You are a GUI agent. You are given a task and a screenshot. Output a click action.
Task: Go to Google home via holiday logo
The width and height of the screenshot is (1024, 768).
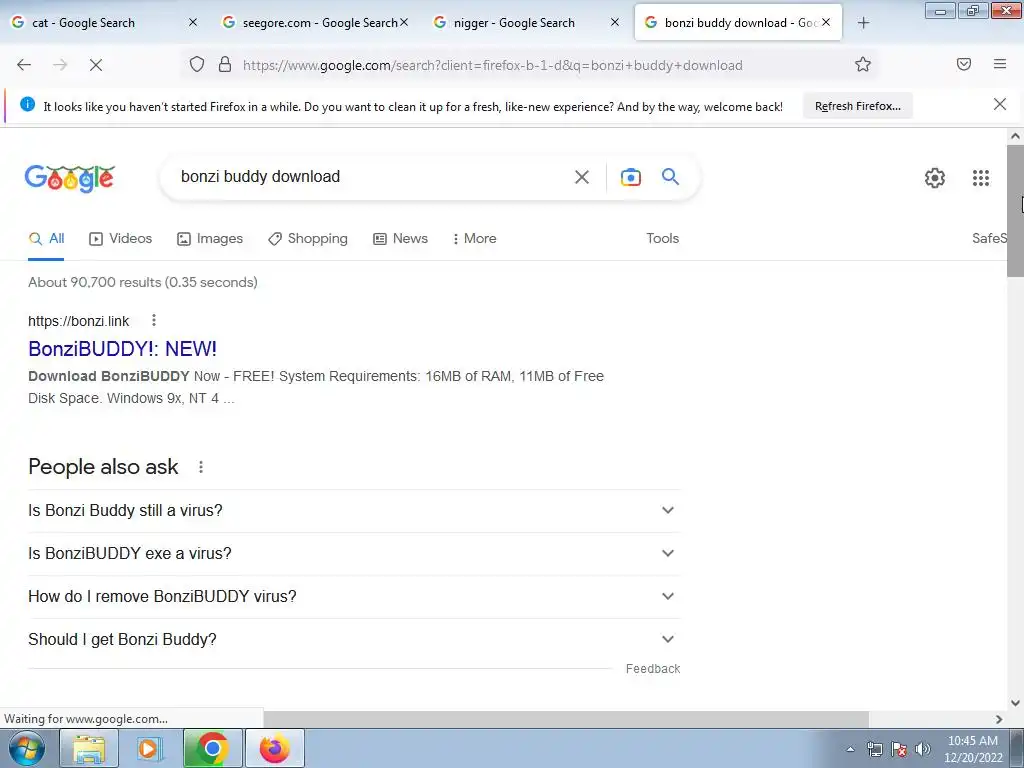click(x=70, y=178)
